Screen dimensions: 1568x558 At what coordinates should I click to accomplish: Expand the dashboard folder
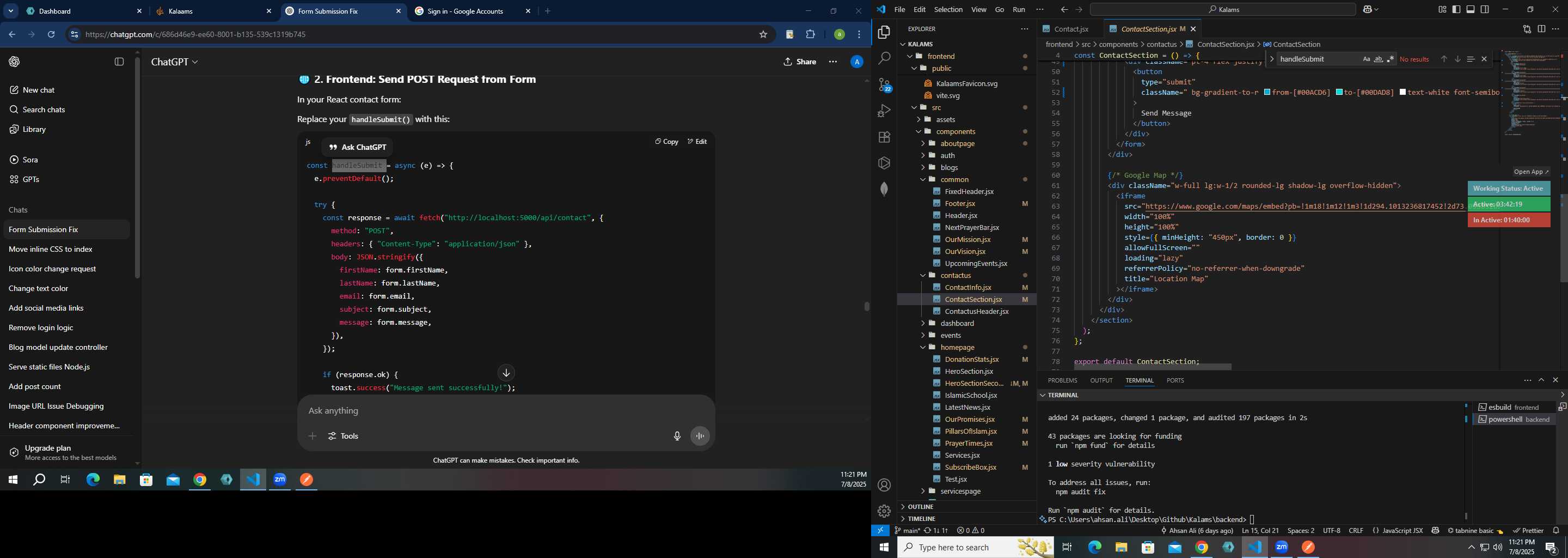(x=923, y=324)
